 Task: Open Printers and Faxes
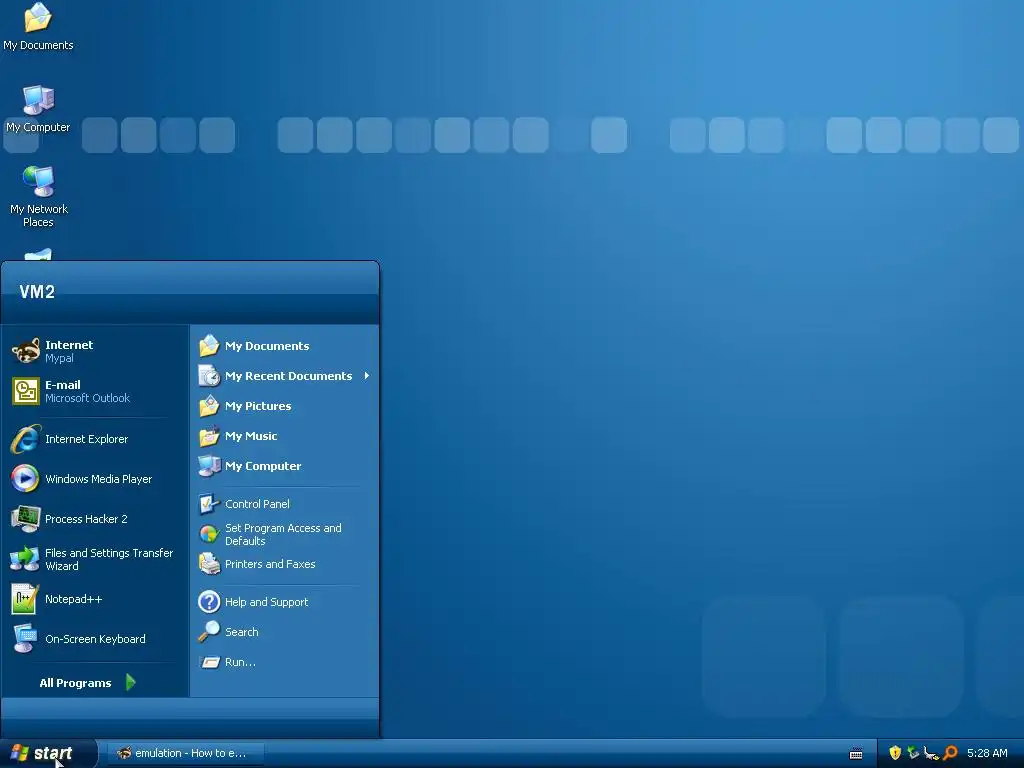coord(285,564)
